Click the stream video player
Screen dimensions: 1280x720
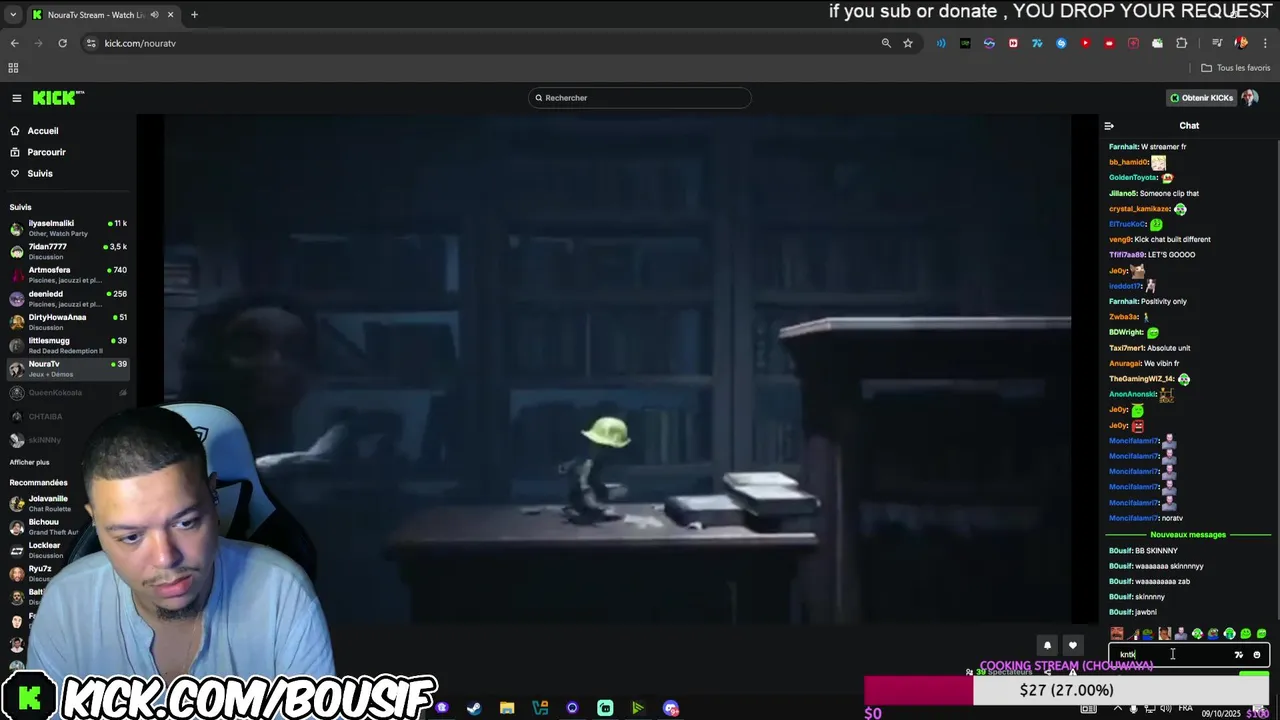tap(617, 370)
